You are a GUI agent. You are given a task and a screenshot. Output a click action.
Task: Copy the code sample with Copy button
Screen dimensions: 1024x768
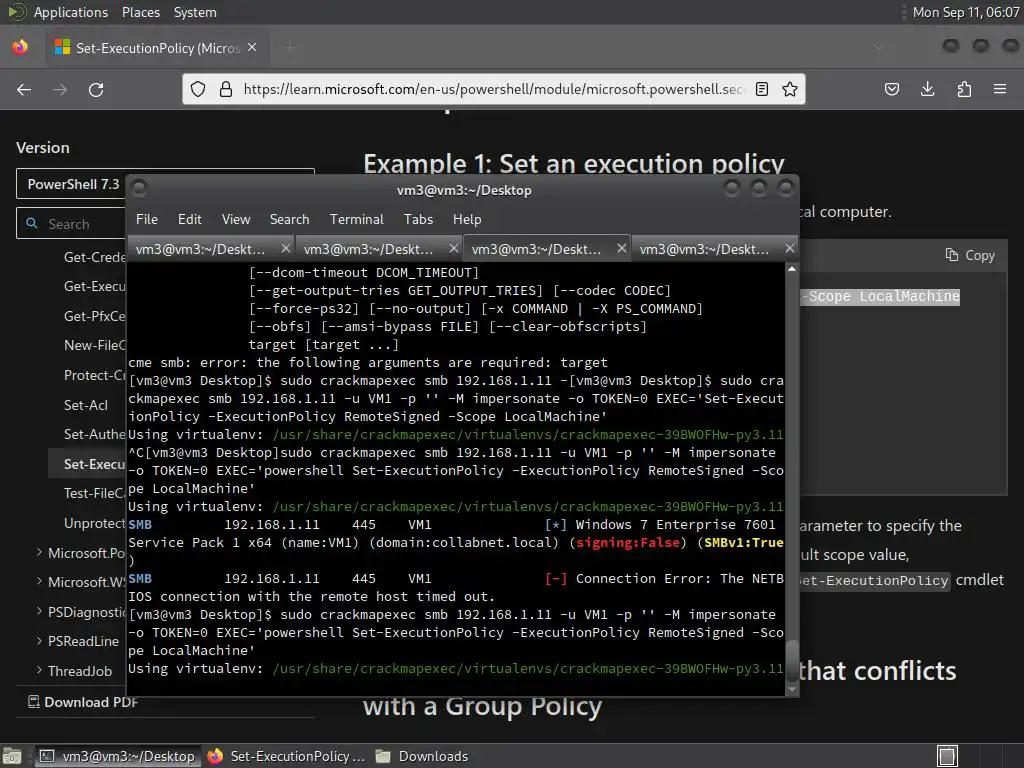tap(970, 255)
